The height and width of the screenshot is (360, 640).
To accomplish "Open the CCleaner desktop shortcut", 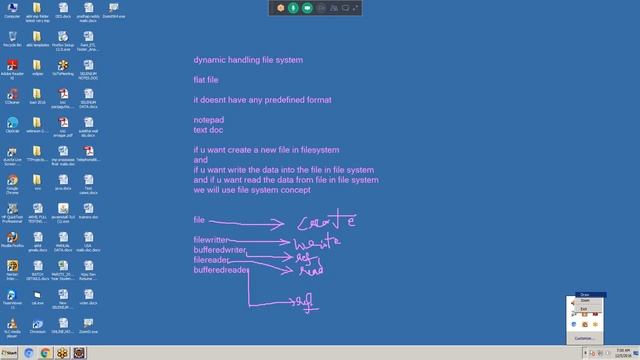I will point(12,96).
